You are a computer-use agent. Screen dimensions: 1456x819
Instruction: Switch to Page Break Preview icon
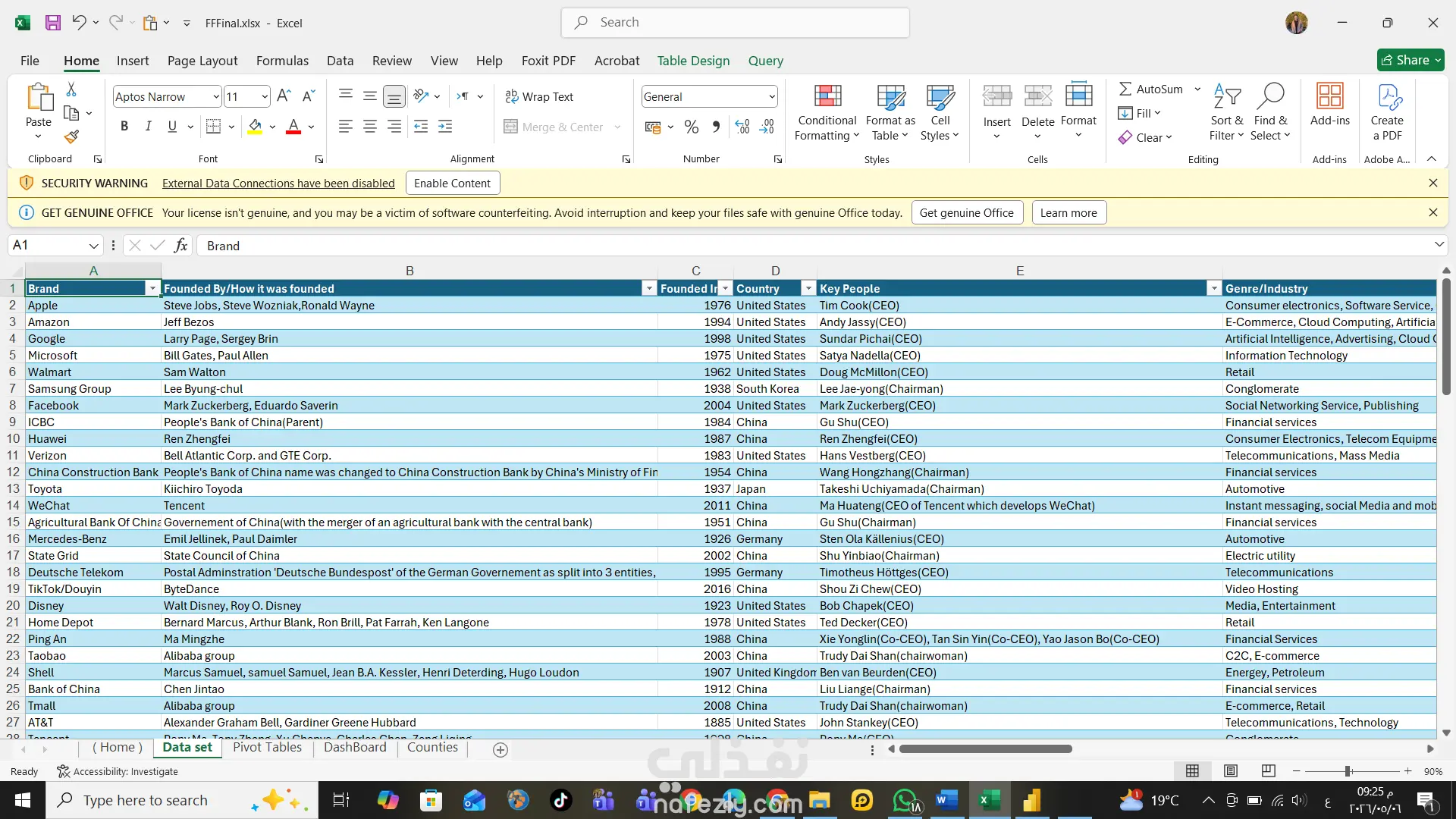pyautogui.click(x=1268, y=771)
